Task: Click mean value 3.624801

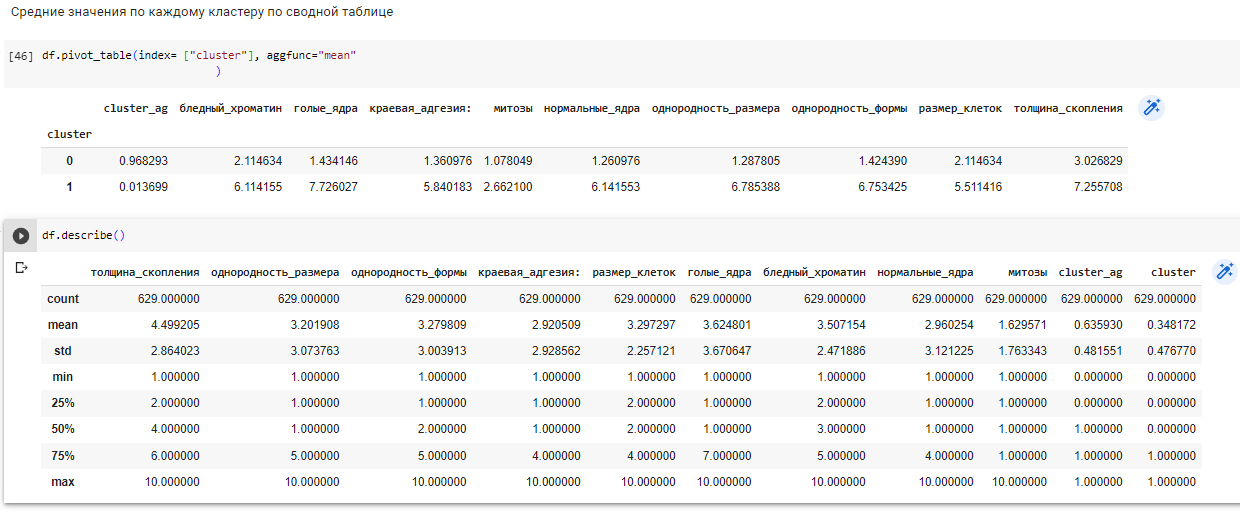Action: click(726, 325)
